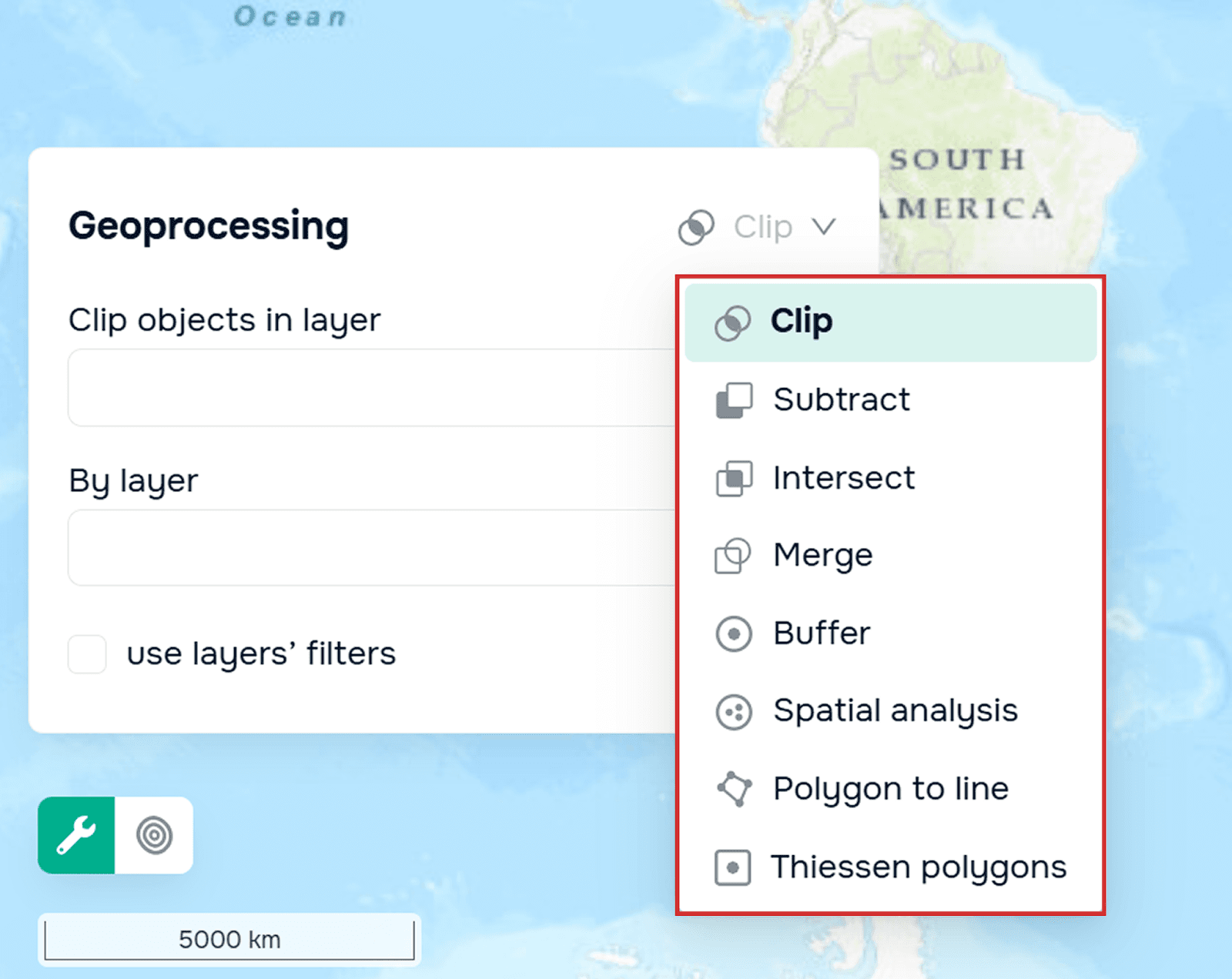Click the Buffer circle icon
This screenshot has height=979, width=1232.
tap(734, 633)
